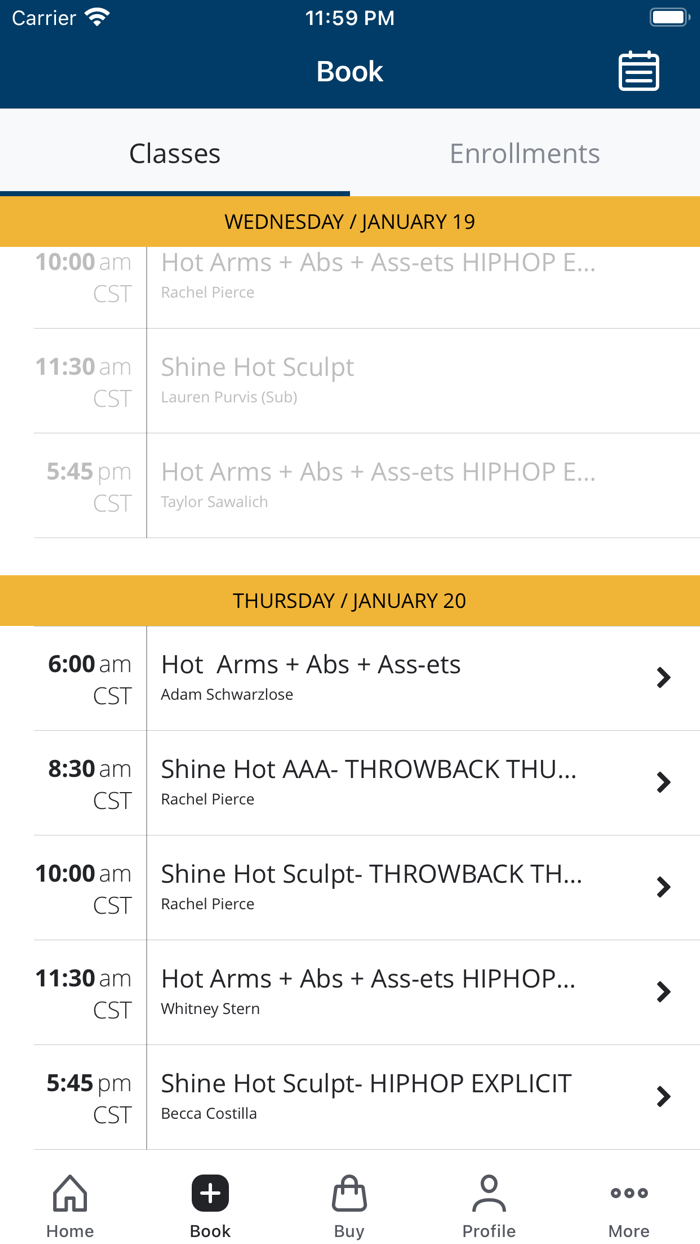The height and width of the screenshot is (1244, 700).
Task: Open the calendar icon in header
Action: pos(638,71)
